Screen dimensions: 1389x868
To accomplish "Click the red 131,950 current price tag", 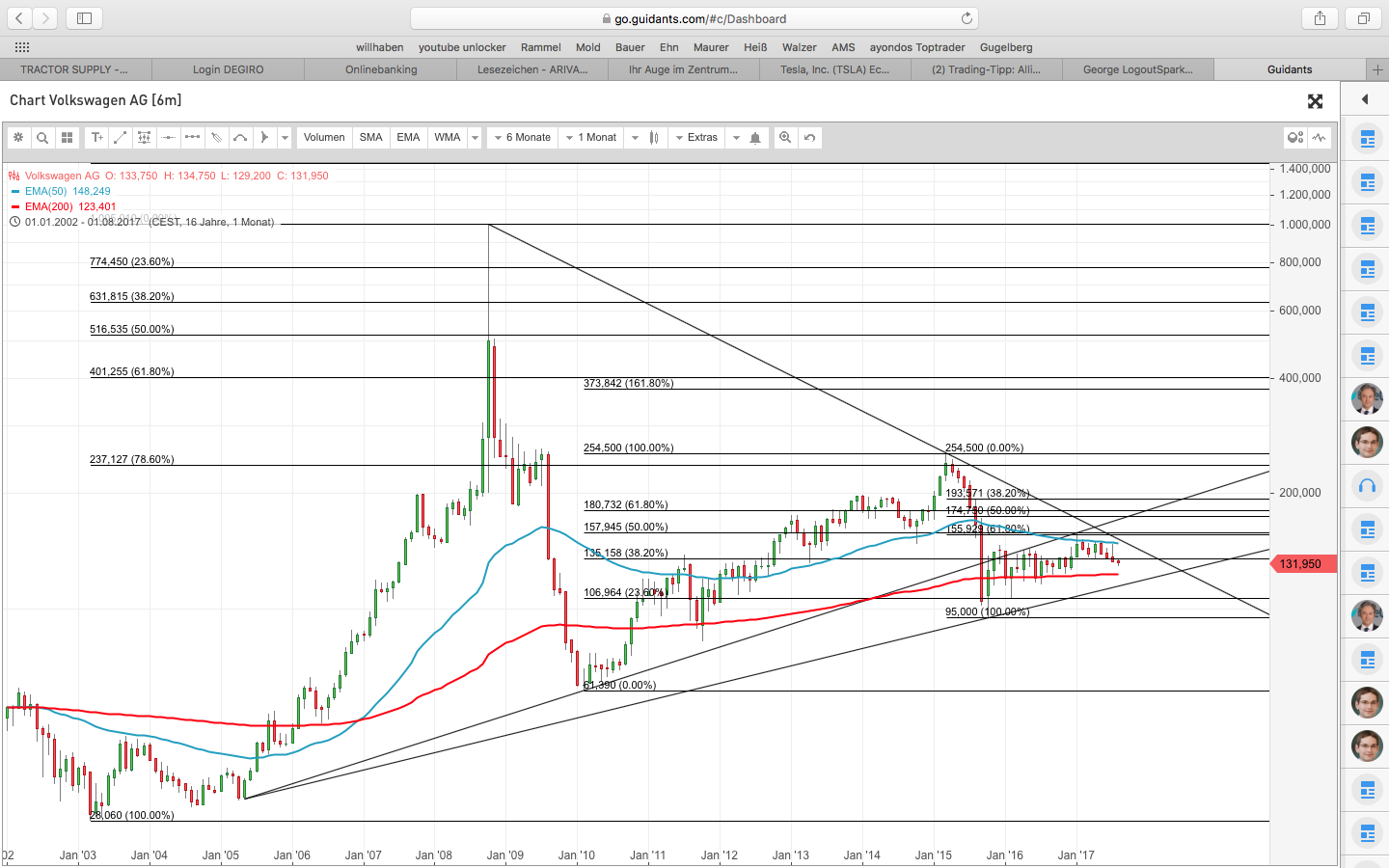I will pos(1304,564).
